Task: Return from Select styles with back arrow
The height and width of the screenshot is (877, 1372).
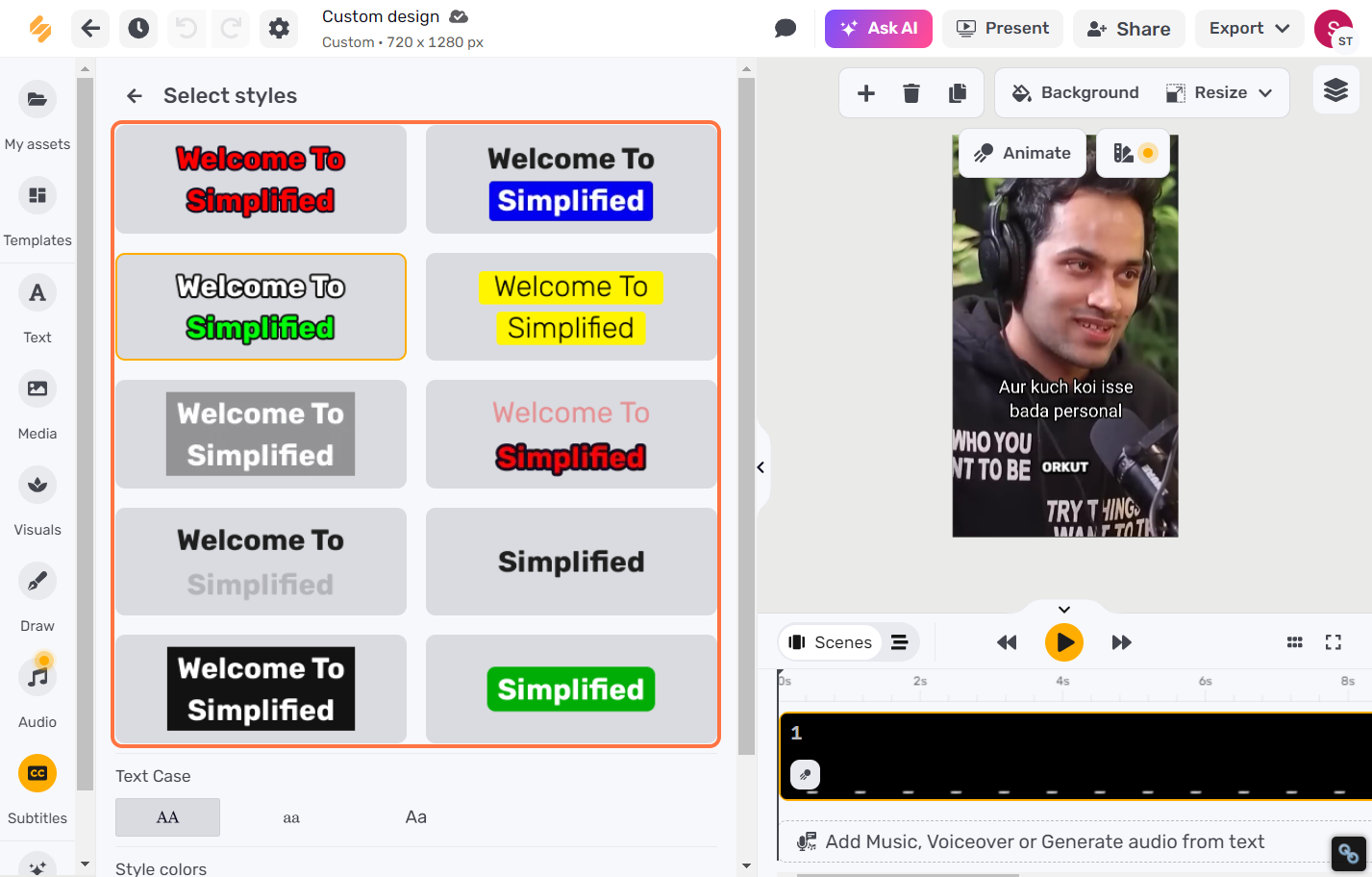Action: tap(135, 96)
